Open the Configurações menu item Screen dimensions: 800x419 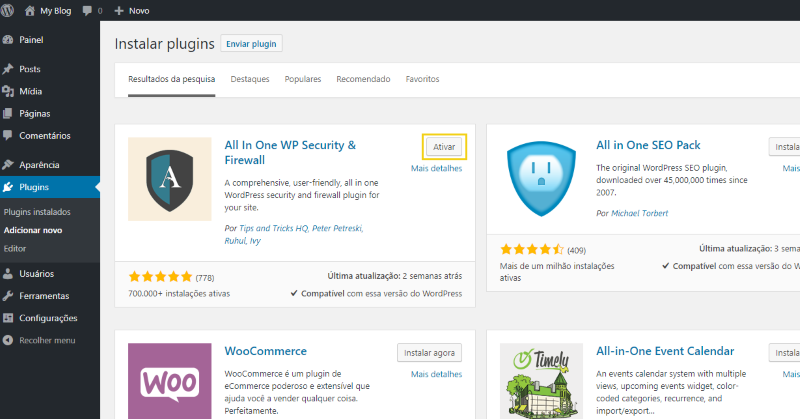pyautogui.click(x=49, y=318)
